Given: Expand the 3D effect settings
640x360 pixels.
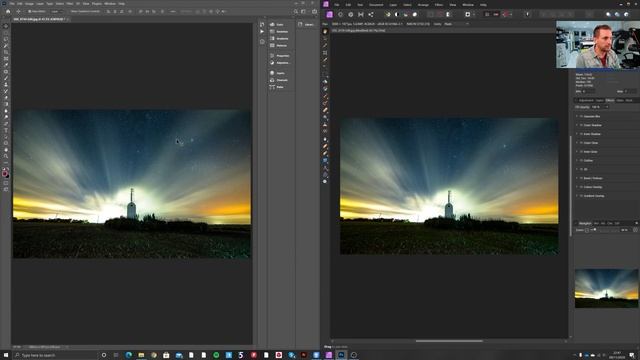Looking at the screenshot, I should [x=577, y=169].
